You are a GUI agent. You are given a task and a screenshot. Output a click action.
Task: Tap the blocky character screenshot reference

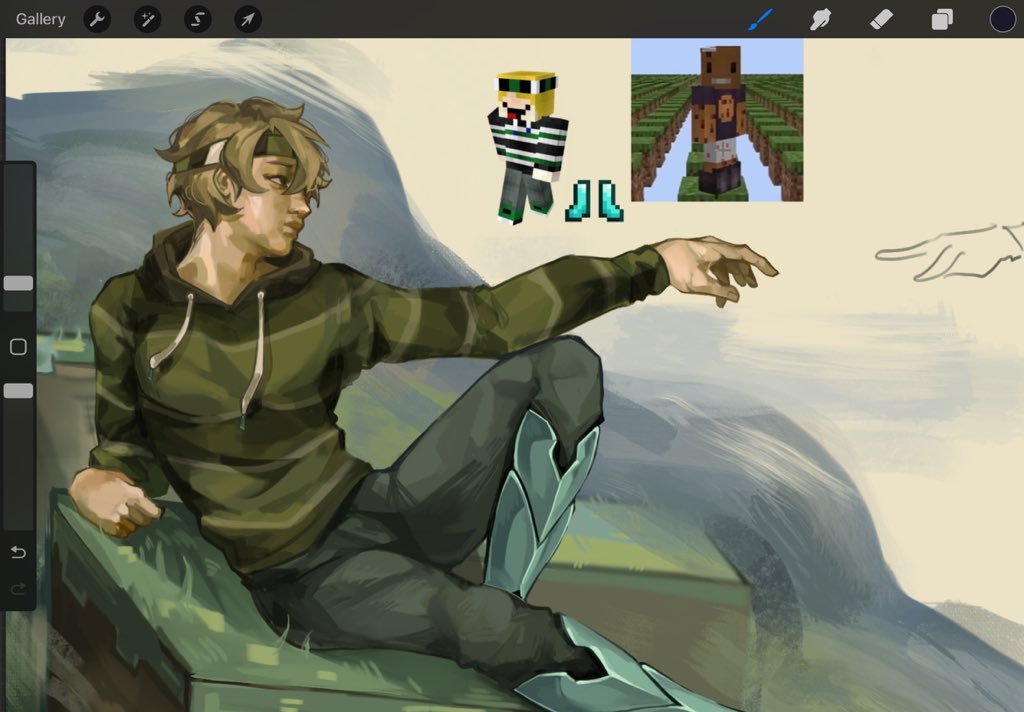point(716,120)
